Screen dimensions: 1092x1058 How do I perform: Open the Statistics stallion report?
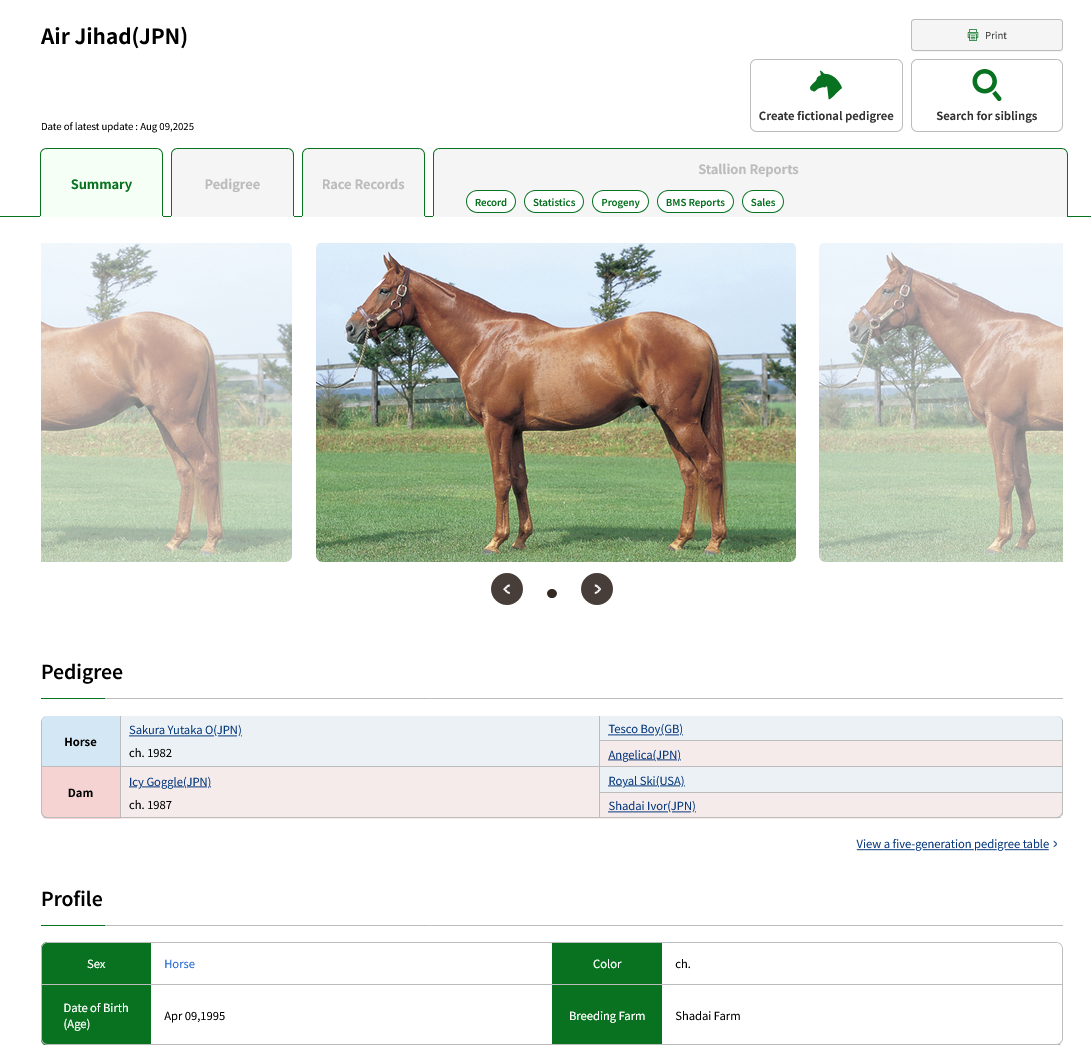tap(554, 202)
